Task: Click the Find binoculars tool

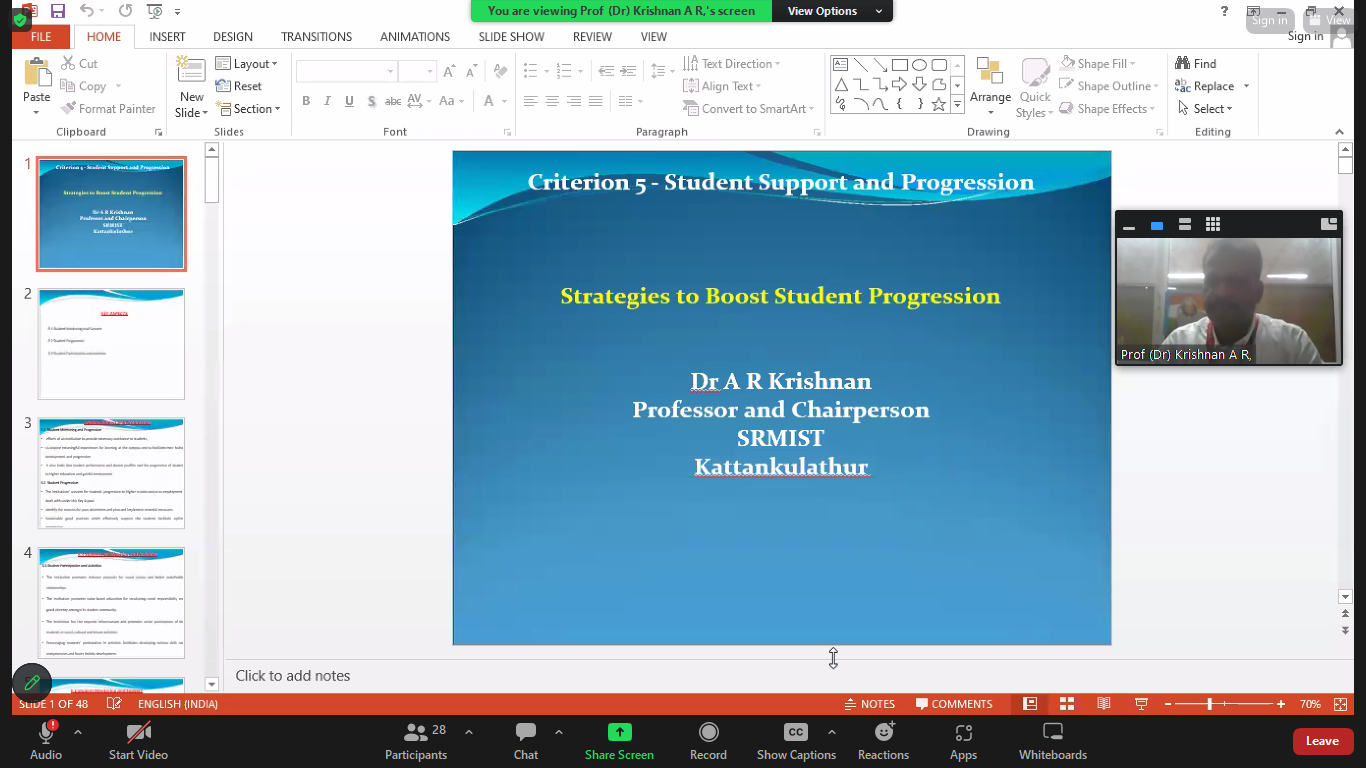Action: click(x=1196, y=63)
